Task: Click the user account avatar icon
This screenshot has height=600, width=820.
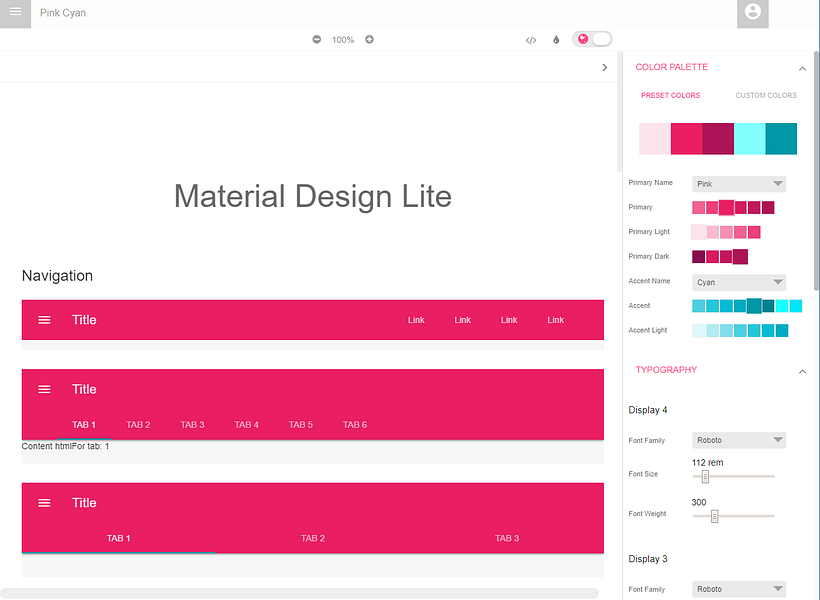Action: pos(753,13)
